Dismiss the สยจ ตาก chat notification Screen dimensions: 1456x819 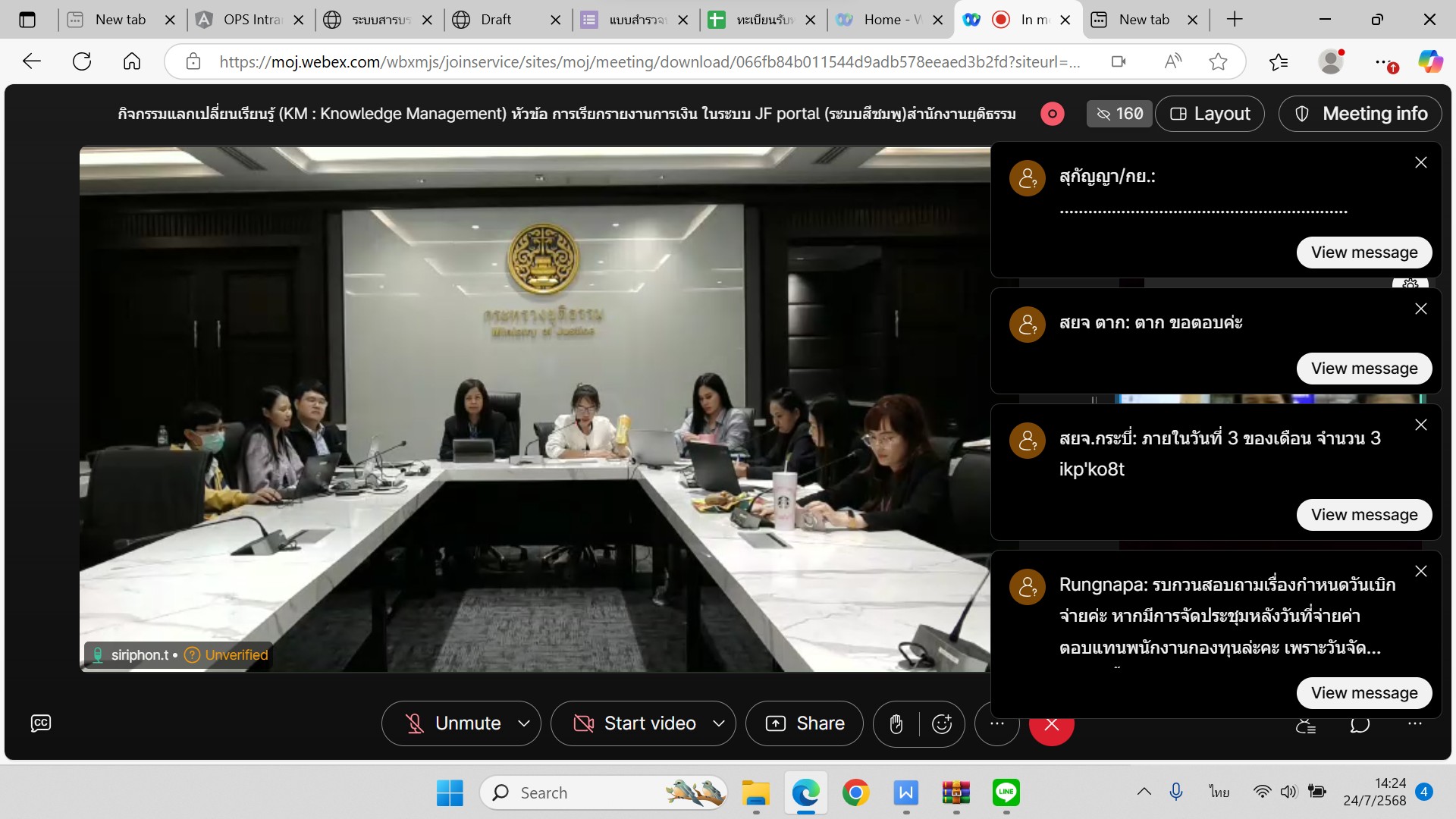pyautogui.click(x=1420, y=309)
